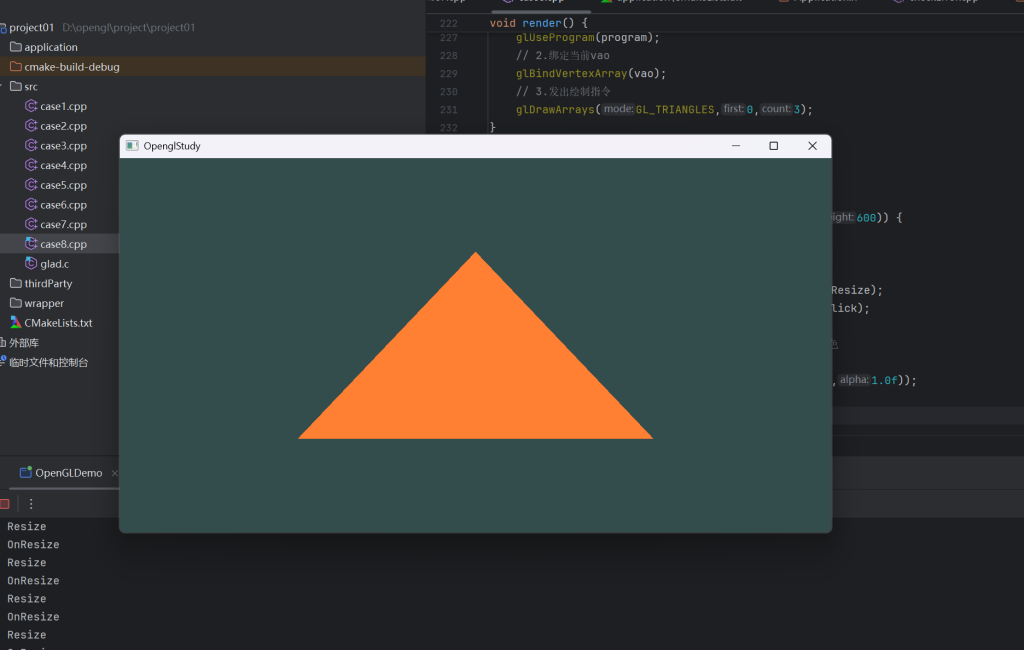
Task: Collapse the src folder arrow
Action: pyautogui.click(x=3, y=87)
